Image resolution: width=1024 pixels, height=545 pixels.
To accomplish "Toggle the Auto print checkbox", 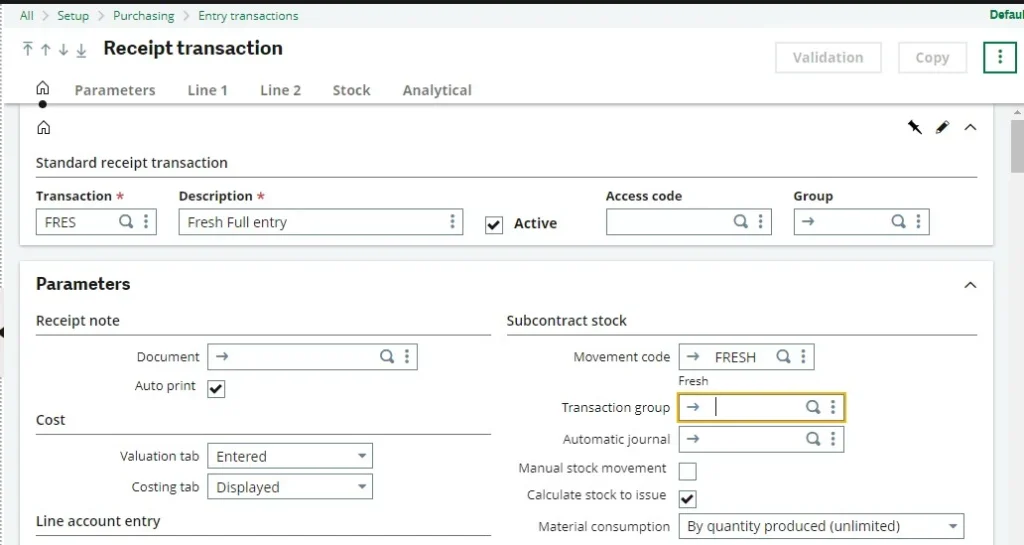I will (x=216, y=389).
